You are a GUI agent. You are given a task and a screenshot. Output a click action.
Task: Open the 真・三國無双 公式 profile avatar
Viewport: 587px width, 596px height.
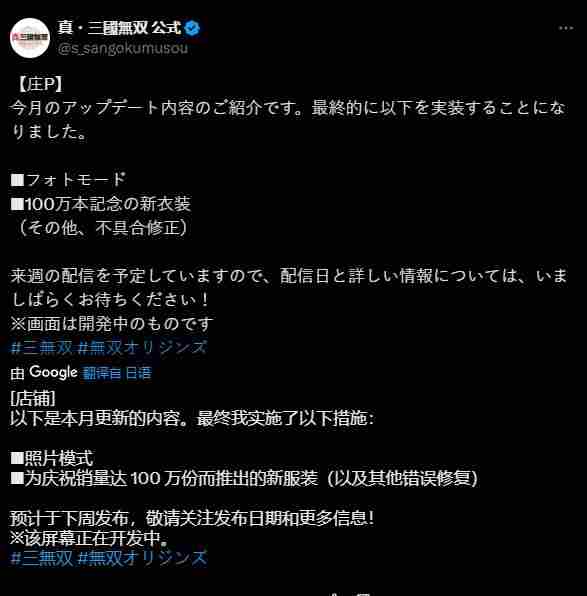click(30, 38)
